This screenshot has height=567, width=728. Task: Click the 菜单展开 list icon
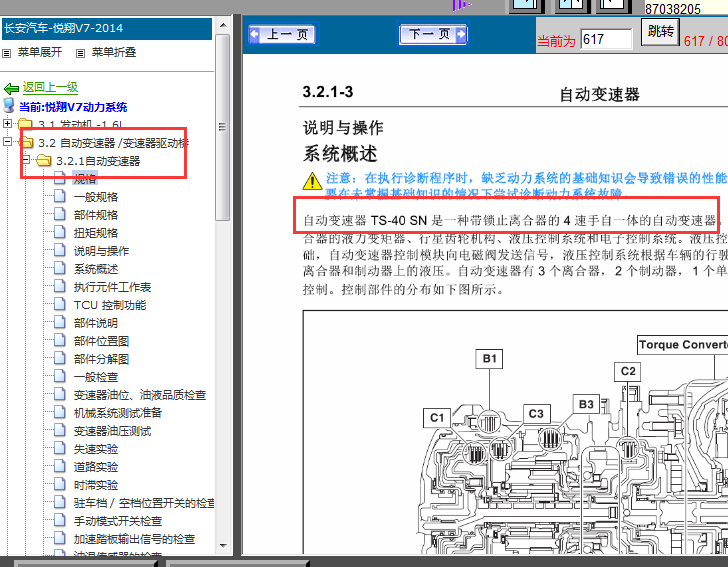(x=6, y=53)
